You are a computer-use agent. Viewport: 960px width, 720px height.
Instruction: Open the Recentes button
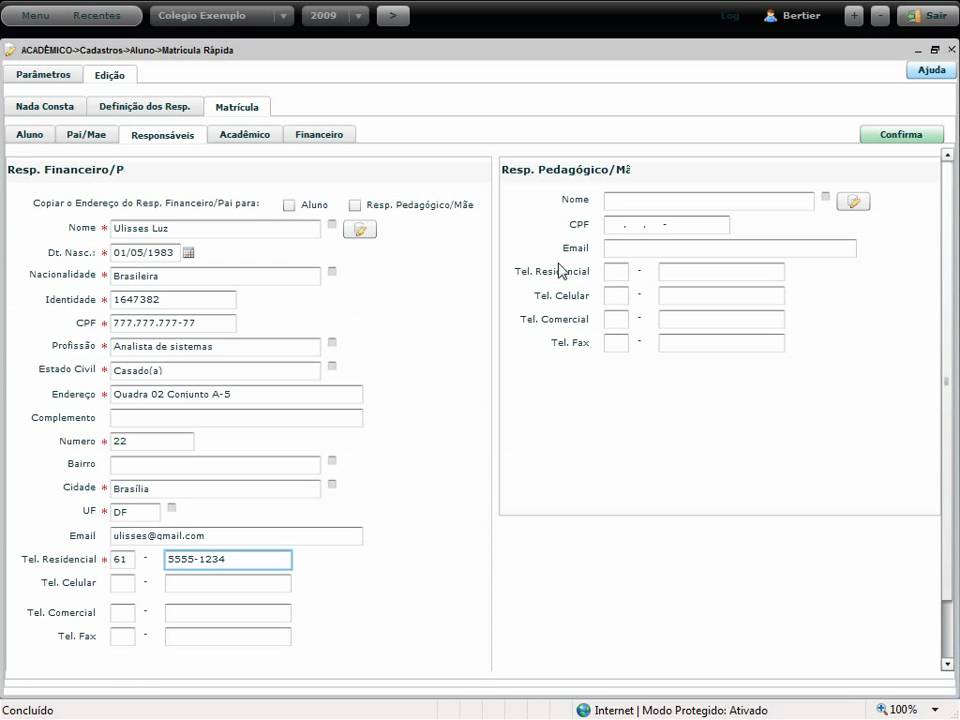pyautogui.click(x=97, y=16)
